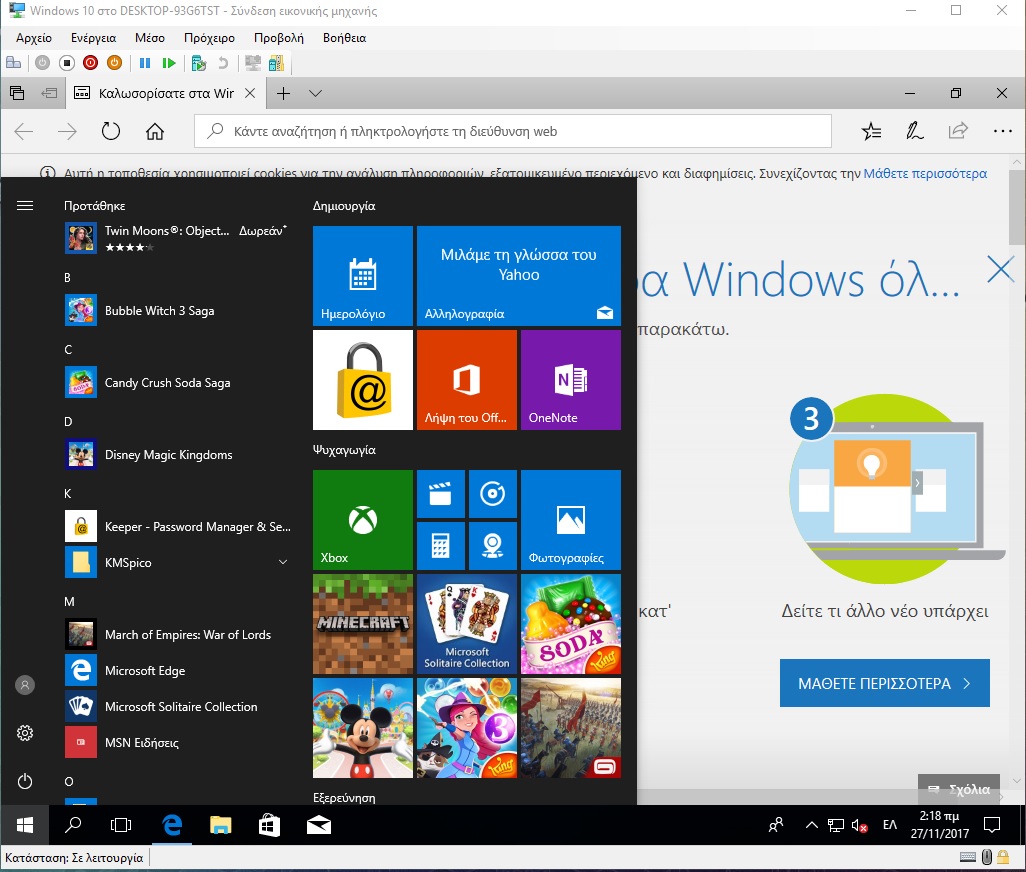The height and width of the screenshot is (872, 1026).
Task: Expand the Start menu hamburger navigation
Action: (25, 206)
